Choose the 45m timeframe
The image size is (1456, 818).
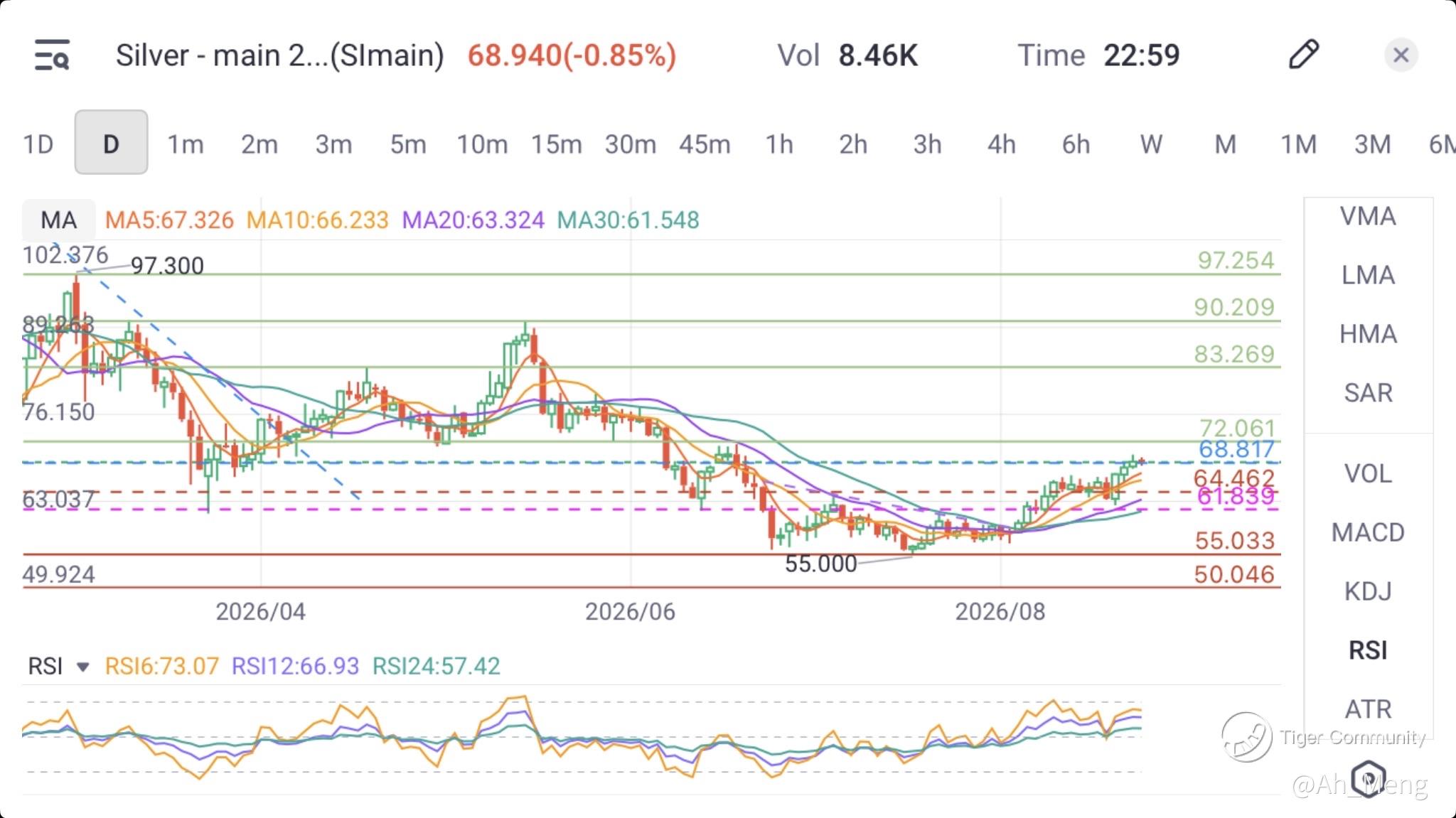(705, 144)
